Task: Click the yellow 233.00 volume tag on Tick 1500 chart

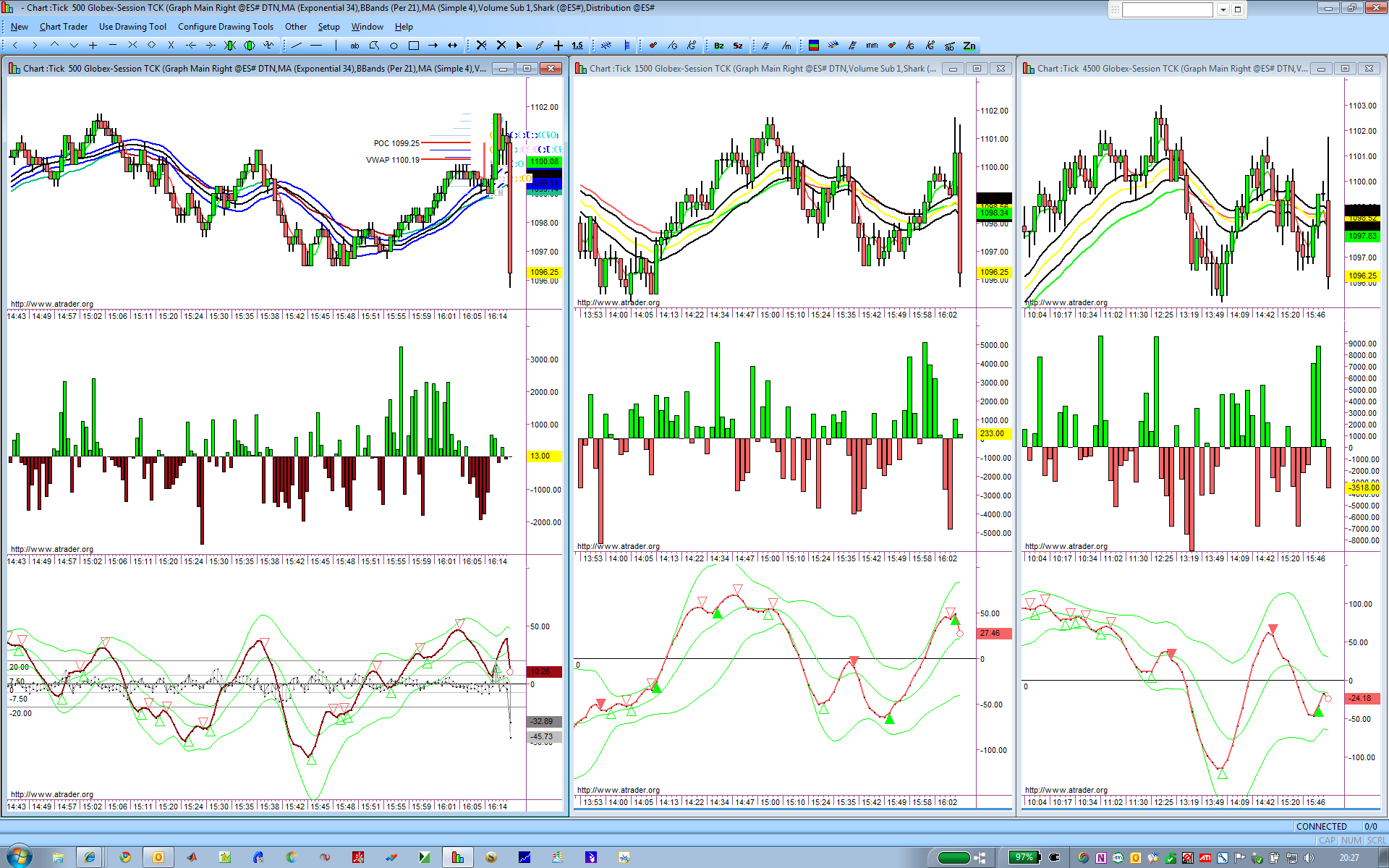Action: (994, 434)
